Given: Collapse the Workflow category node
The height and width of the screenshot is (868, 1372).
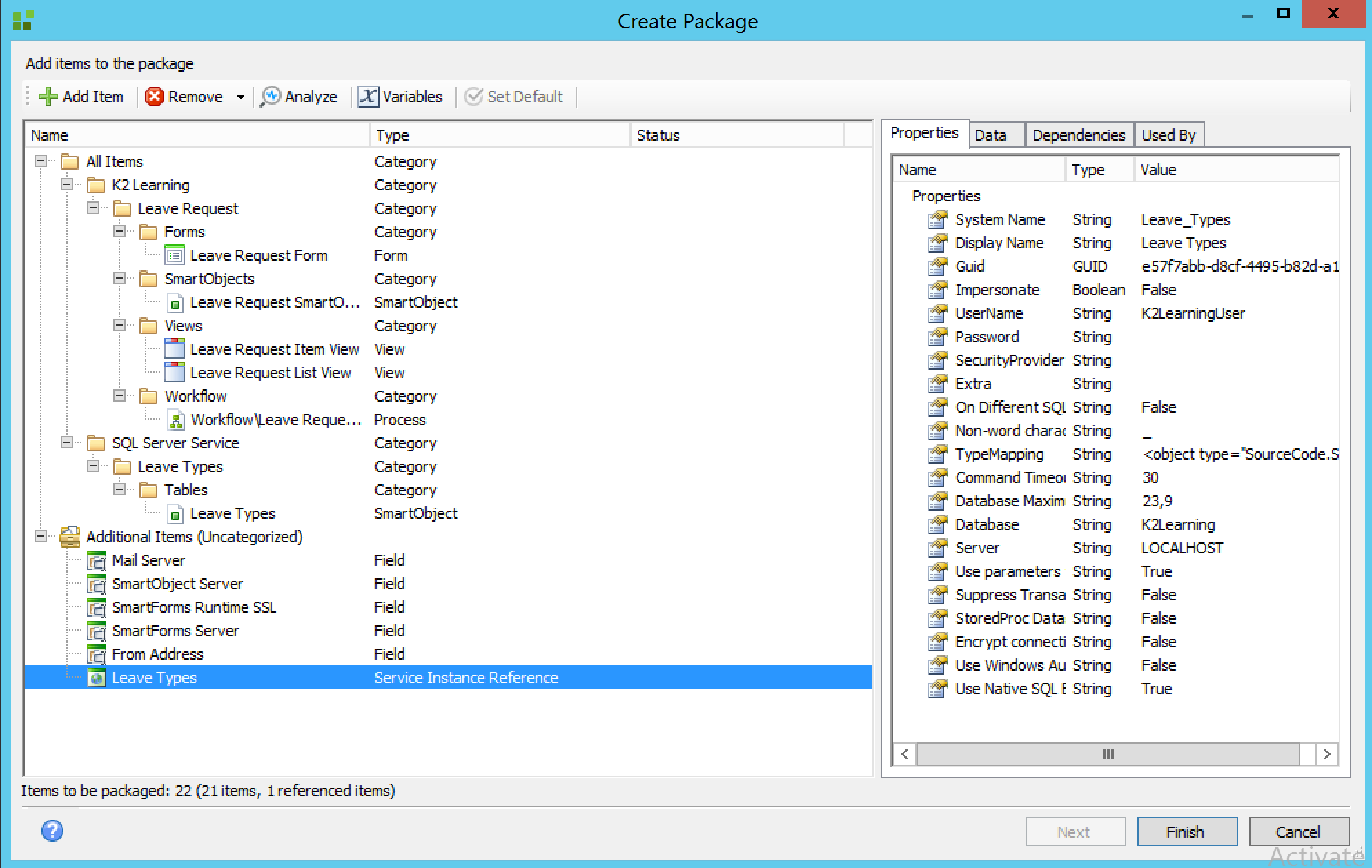Looking at the screenshot, I should [120, 395].
